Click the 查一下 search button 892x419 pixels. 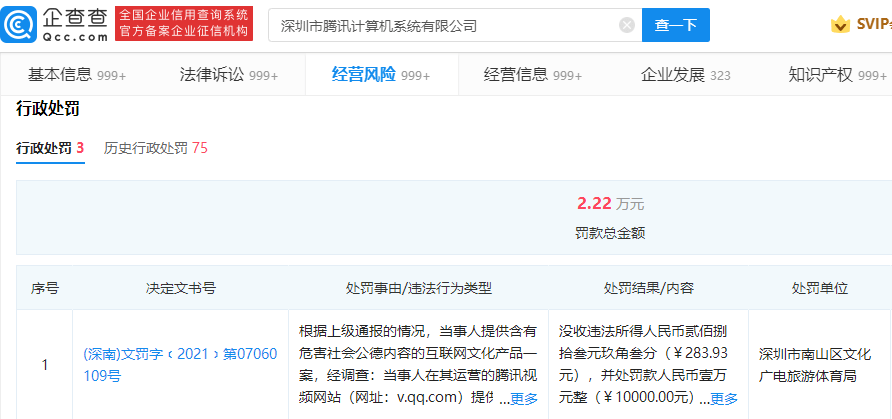click(x=675, y=25)
